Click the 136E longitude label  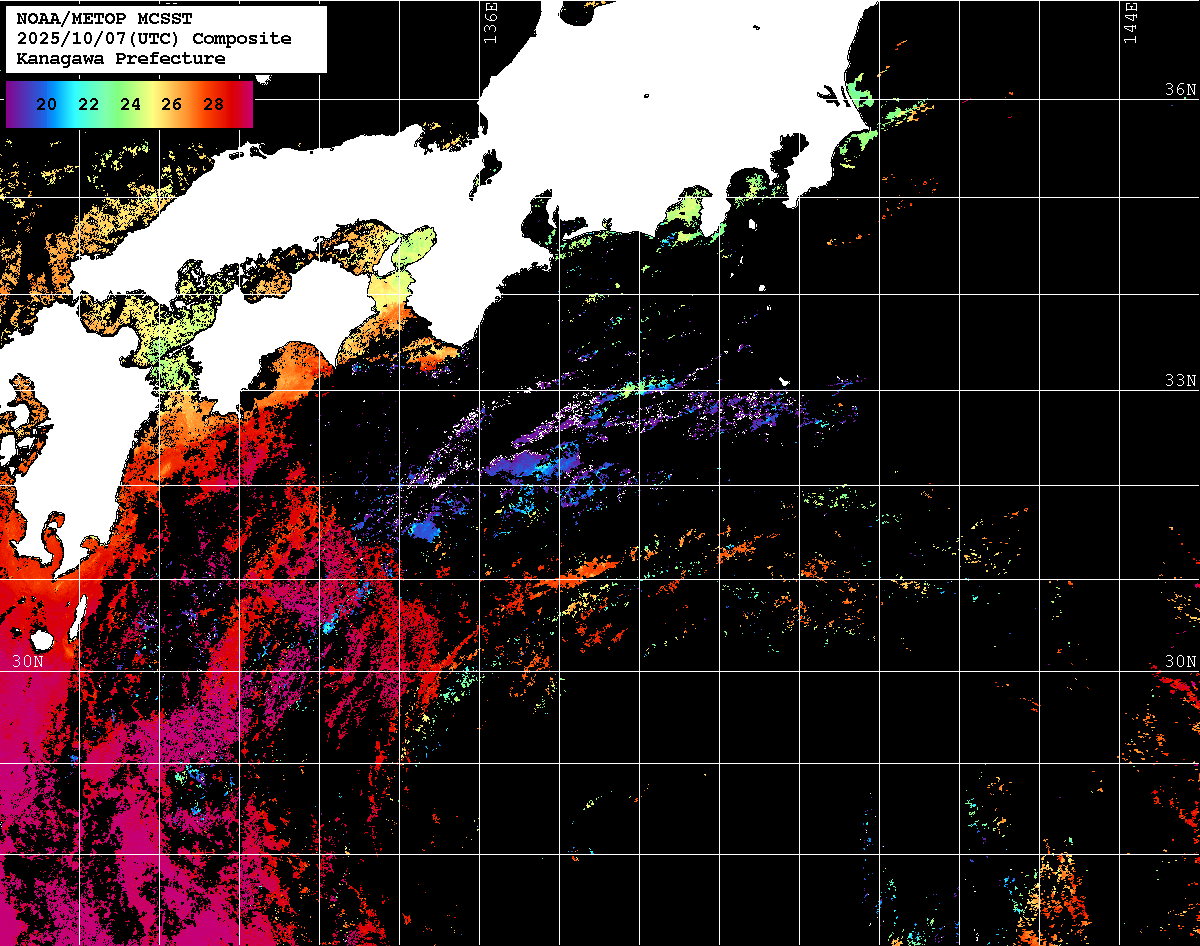[490, 22]
